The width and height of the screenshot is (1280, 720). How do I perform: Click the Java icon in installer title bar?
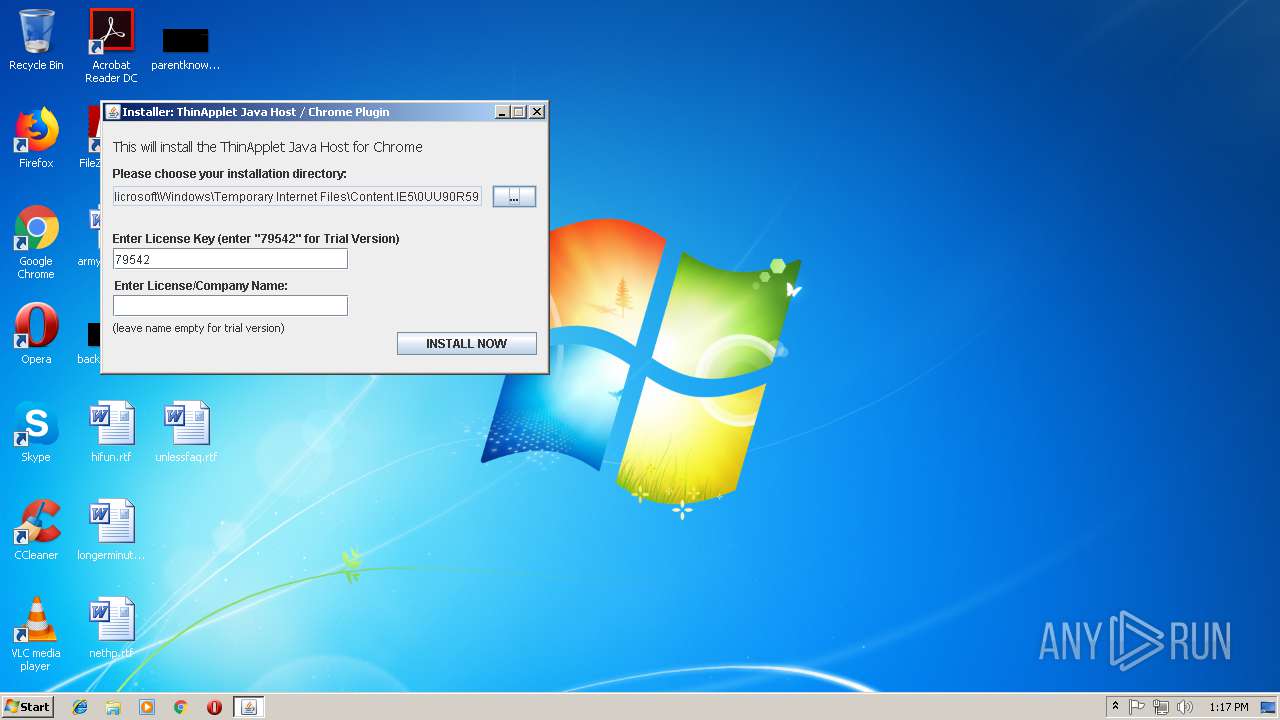pyautogui.click(x=113, y=112)
